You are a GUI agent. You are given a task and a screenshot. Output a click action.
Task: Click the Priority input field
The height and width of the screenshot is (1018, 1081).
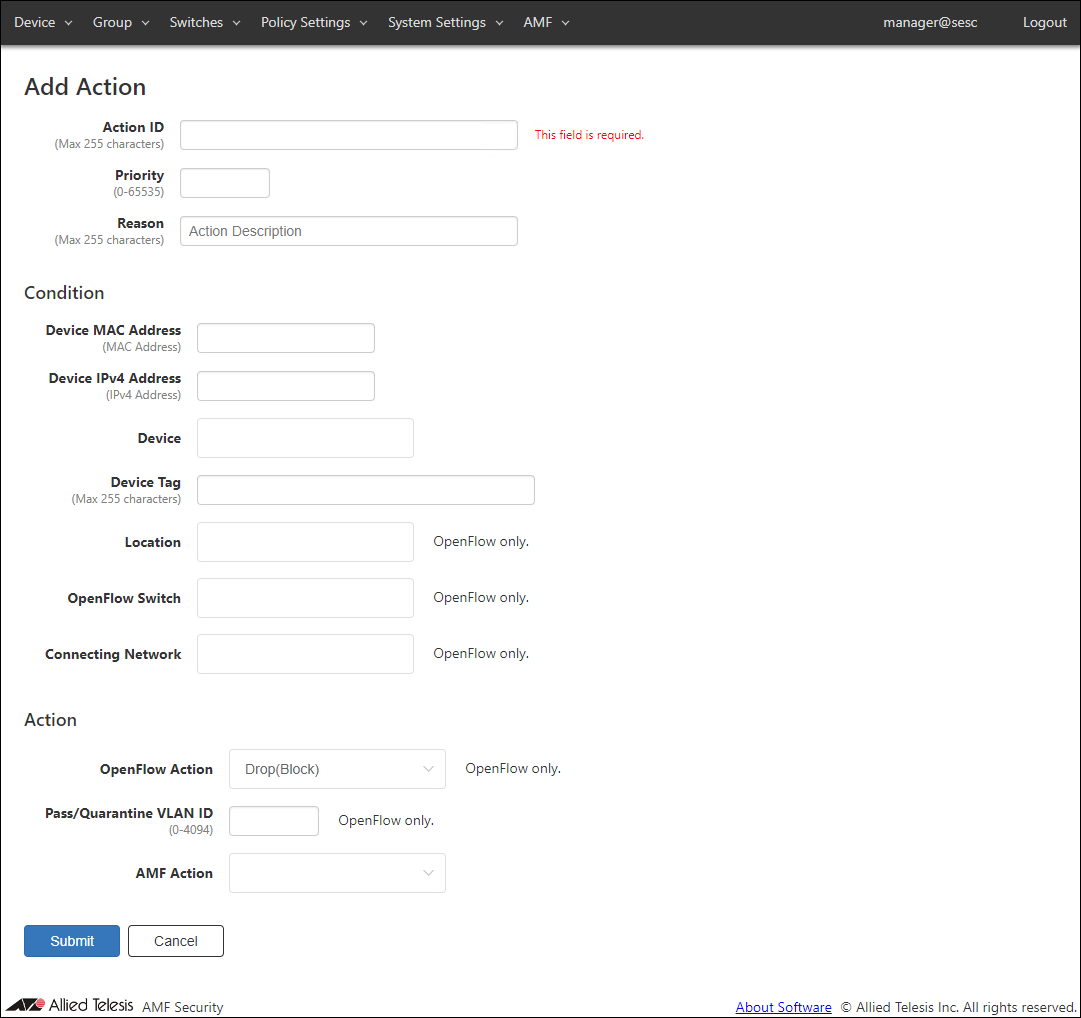pyautogui.click(x=225, y=183)
